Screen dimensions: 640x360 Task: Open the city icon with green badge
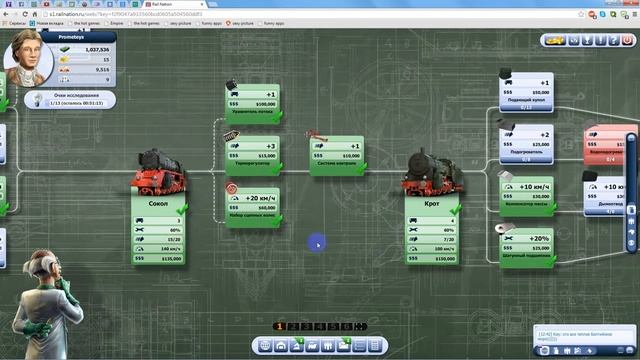[297, 346]
